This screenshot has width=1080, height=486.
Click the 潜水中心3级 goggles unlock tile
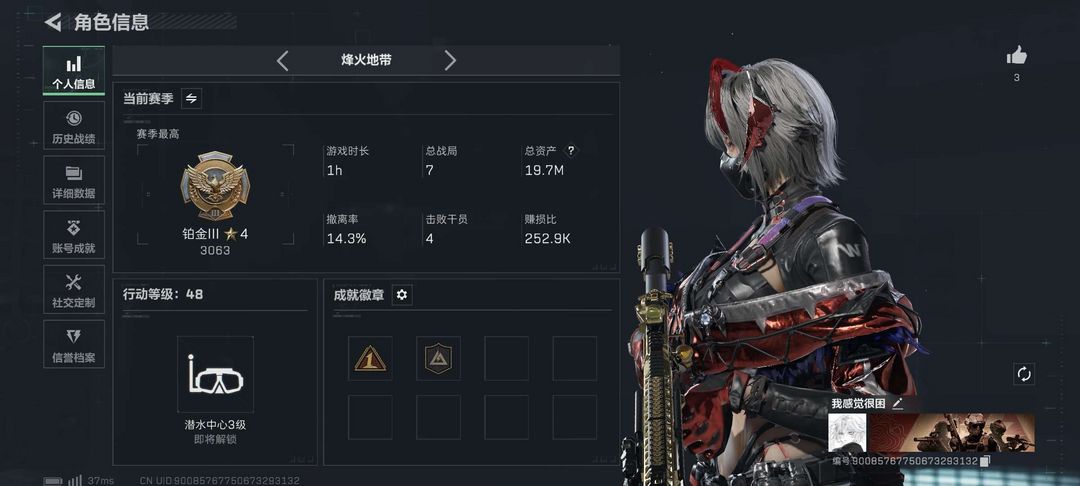(215, 374)
